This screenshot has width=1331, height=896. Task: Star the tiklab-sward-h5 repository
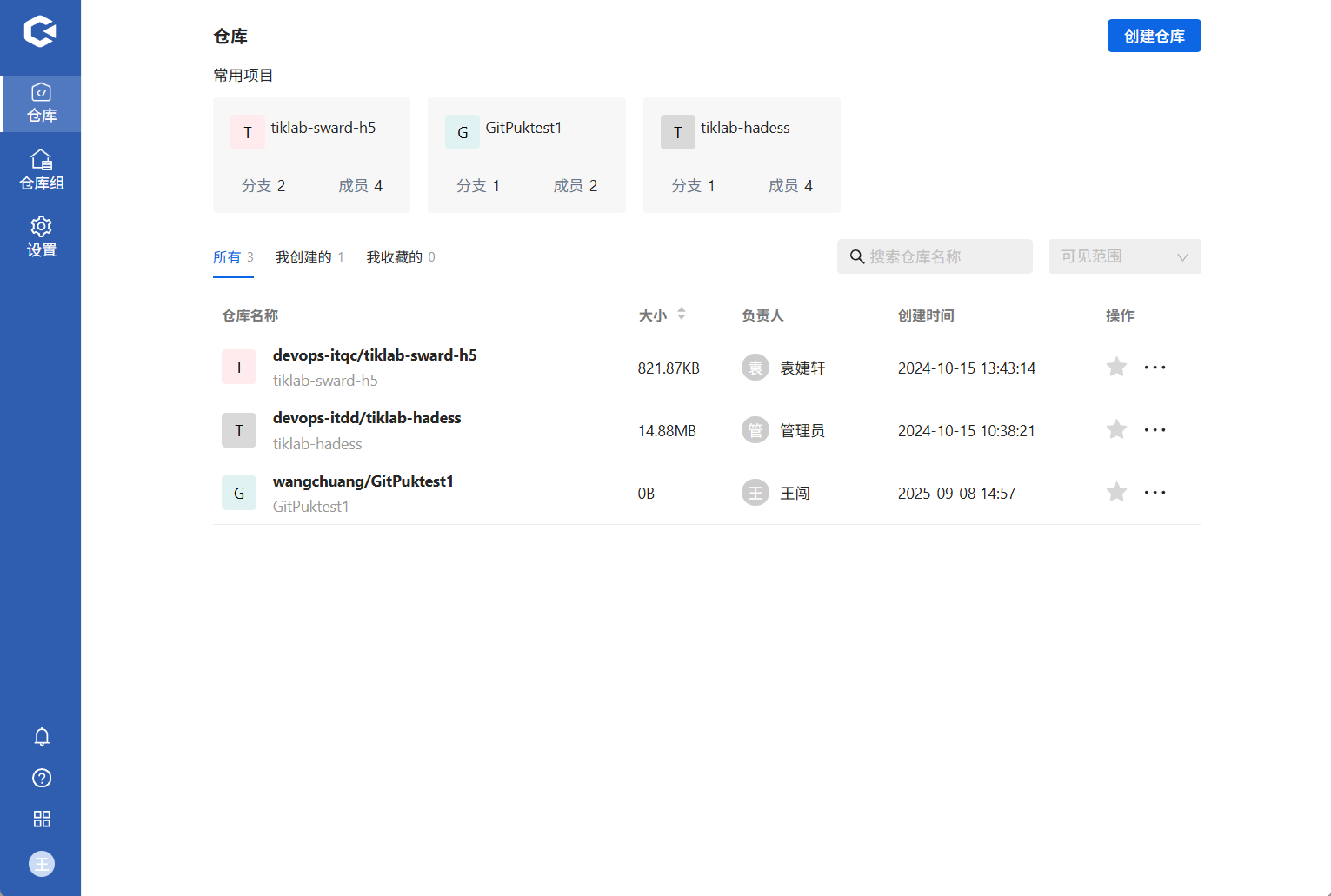point(1116,367)
